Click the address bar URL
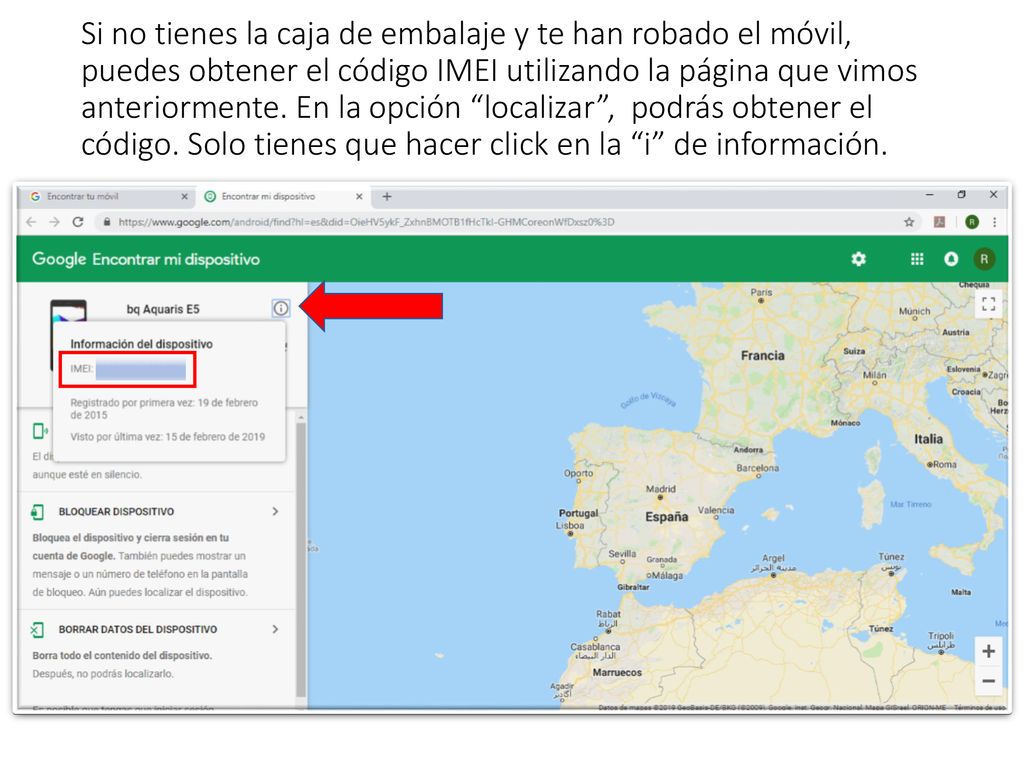 [366, 222]
